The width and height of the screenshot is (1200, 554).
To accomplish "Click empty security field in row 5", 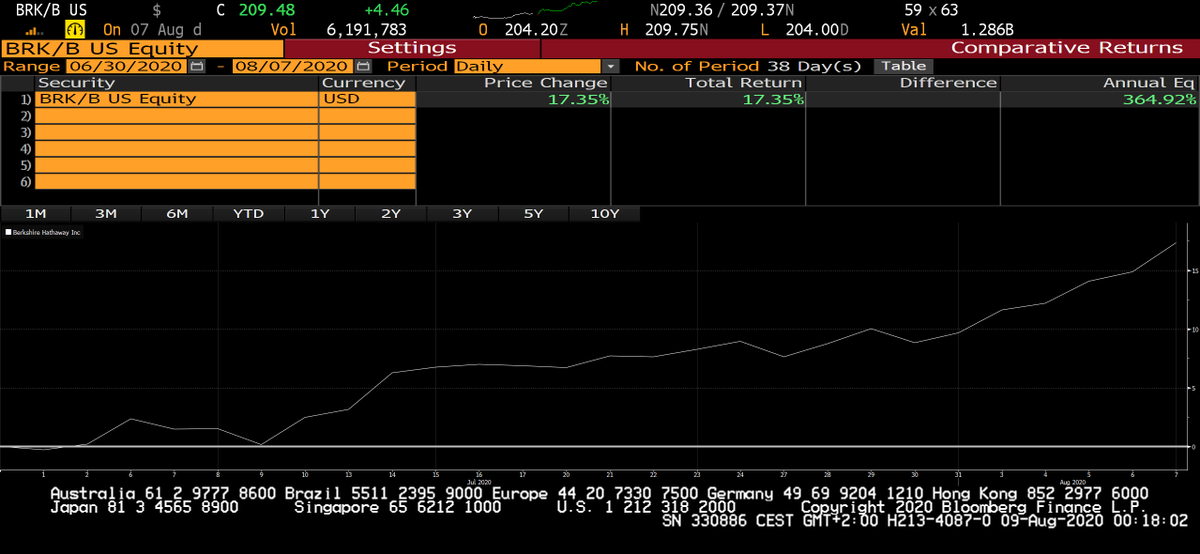I will [x=176, y=165].
